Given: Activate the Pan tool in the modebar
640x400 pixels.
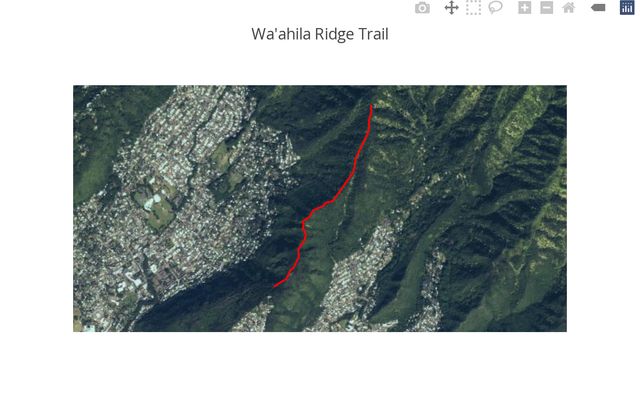Looking at the screenshot, I should tap(451, 8).
